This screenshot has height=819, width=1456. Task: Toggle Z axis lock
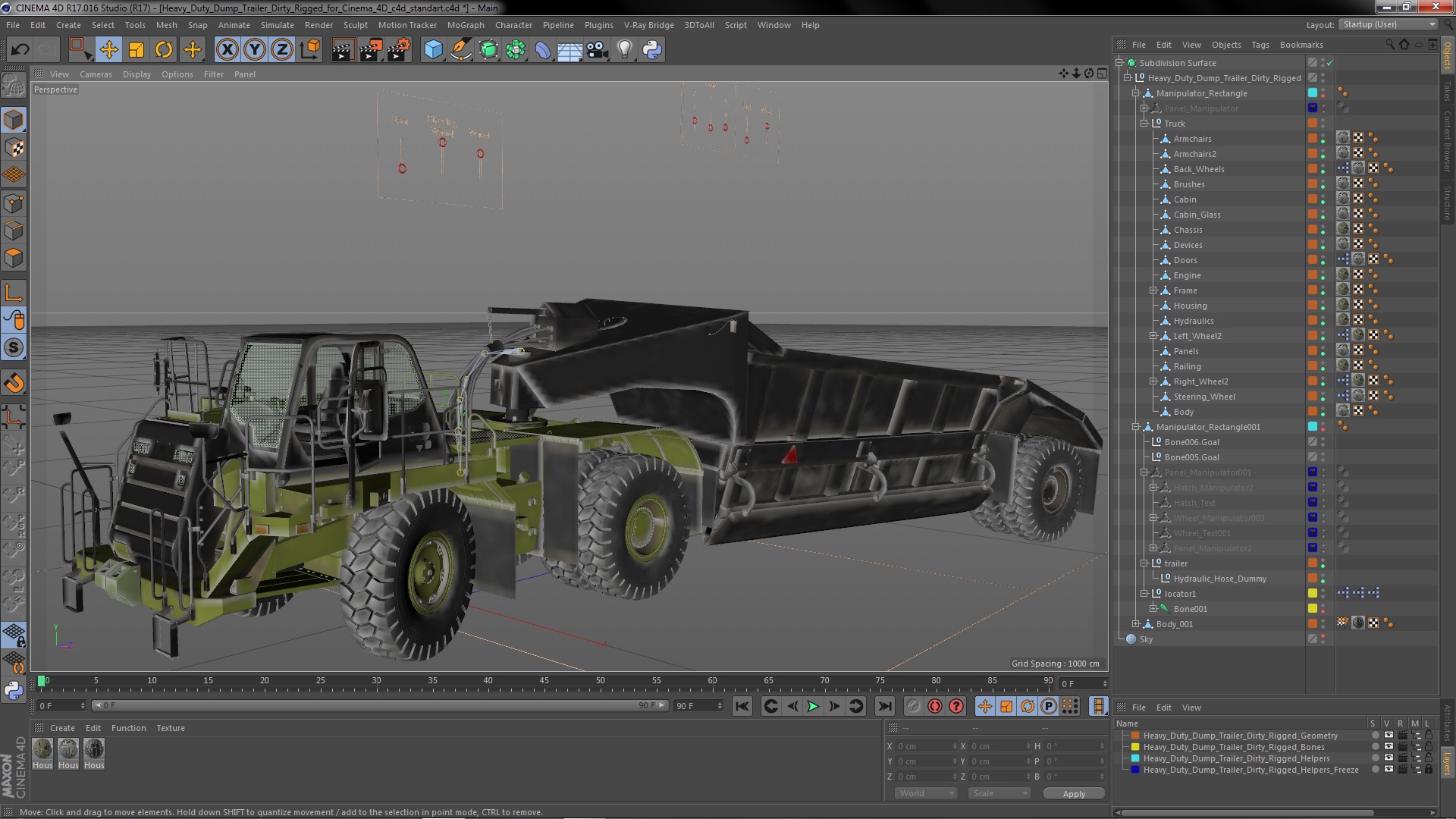pos(282,50)
